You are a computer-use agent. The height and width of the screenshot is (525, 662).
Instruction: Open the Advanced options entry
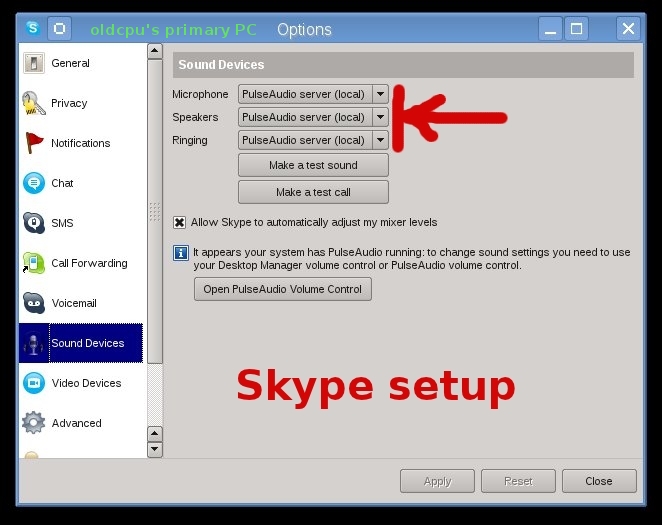point(81,423)
